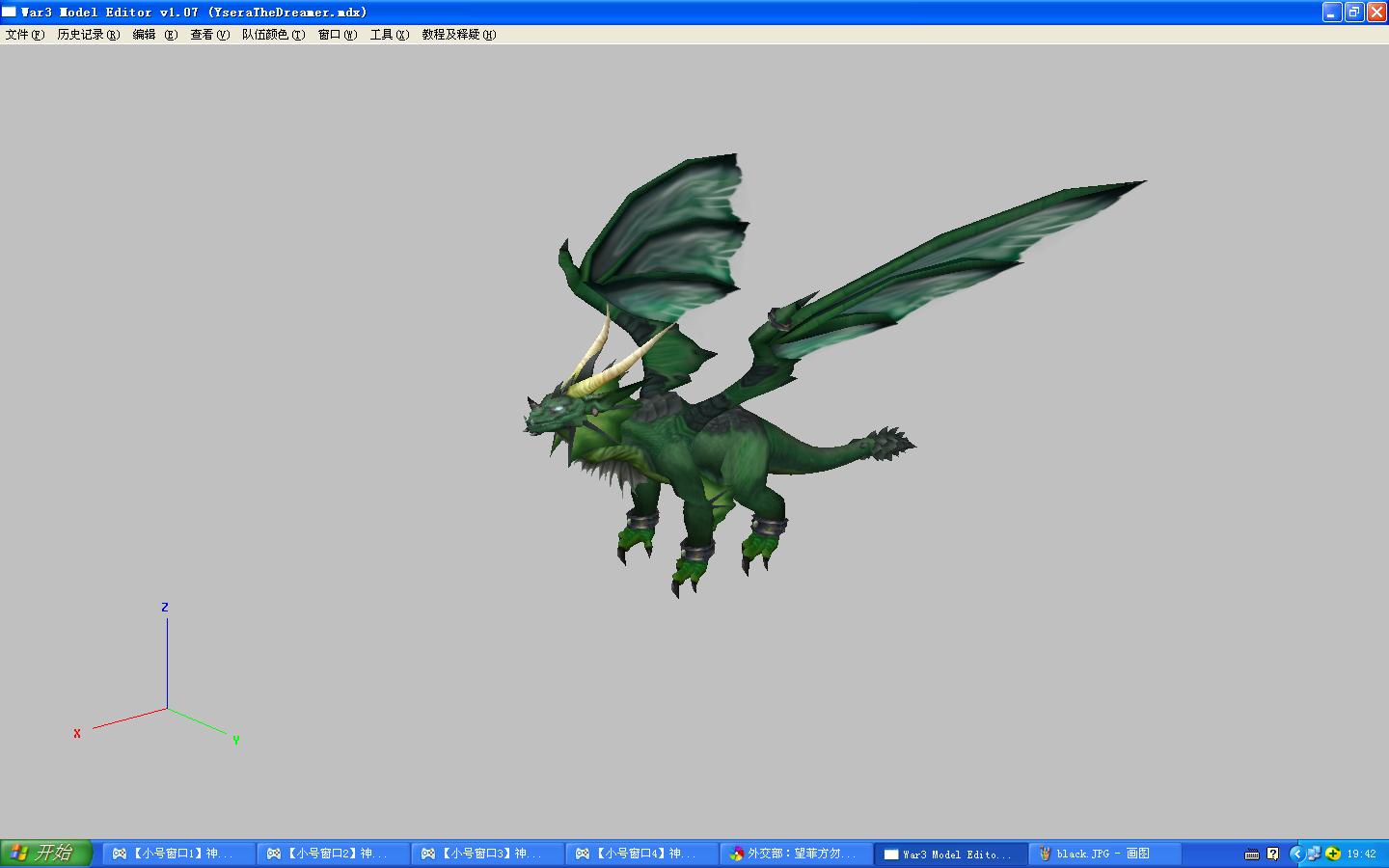Viewport: 1389px width, 868px height.
Task: Restore down the War3 Model Editor window
Action: coord(1354,13)
